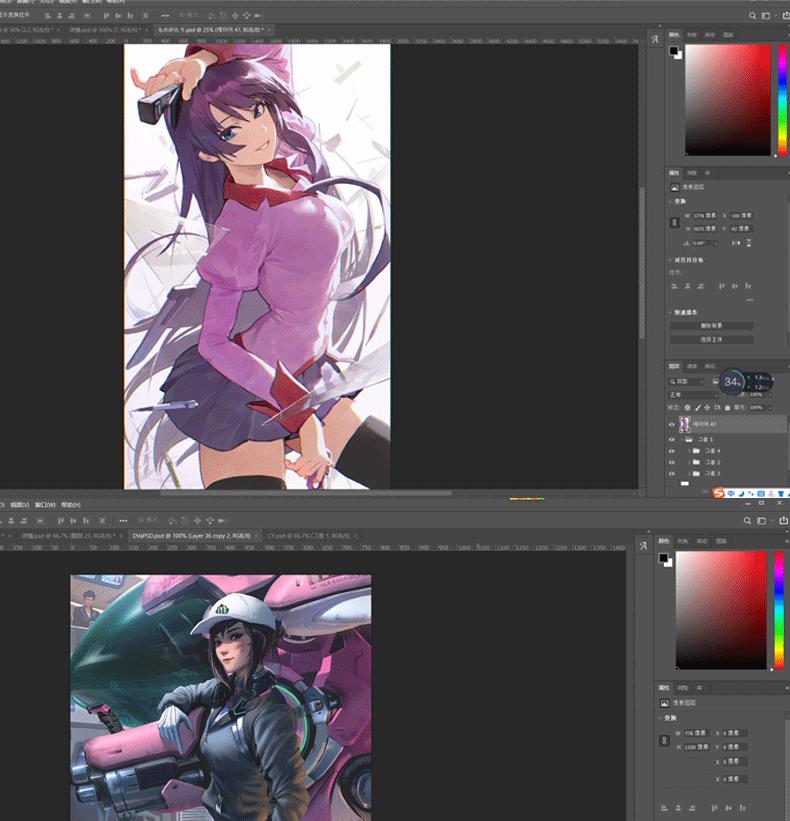The width and height of the screenshot is (790, 821).
Task: Toggle visibility of group 5 layer
Action: tap(672, 439)
